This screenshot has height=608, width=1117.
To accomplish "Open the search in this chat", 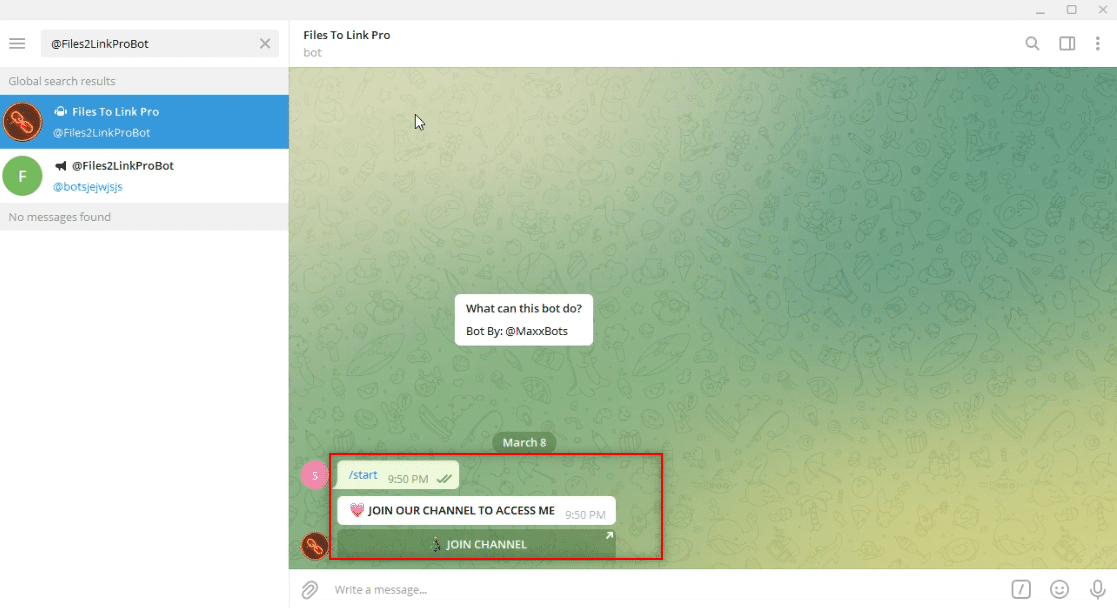I will coord(1033,43).
